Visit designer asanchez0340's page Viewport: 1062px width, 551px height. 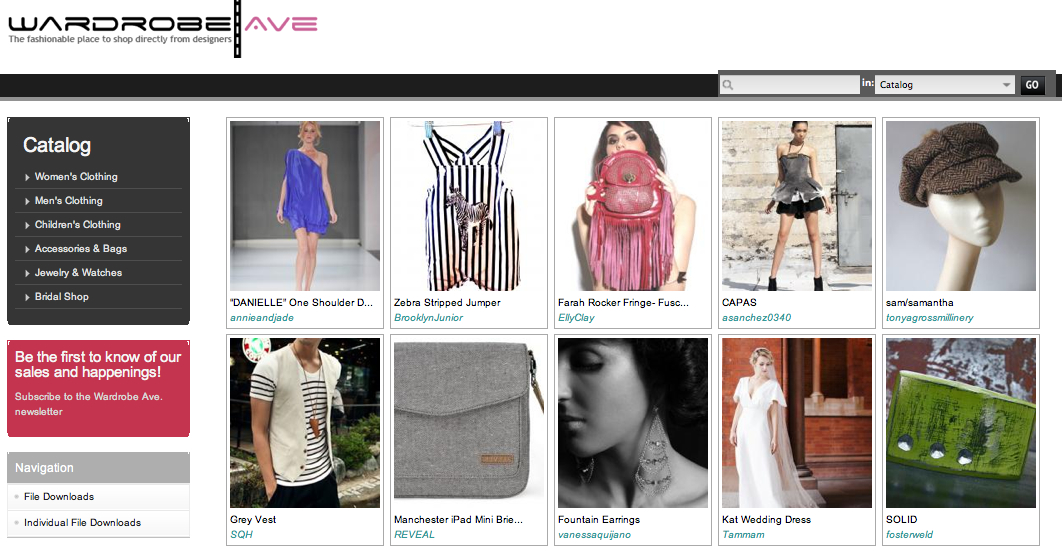(x=756, y=317)
